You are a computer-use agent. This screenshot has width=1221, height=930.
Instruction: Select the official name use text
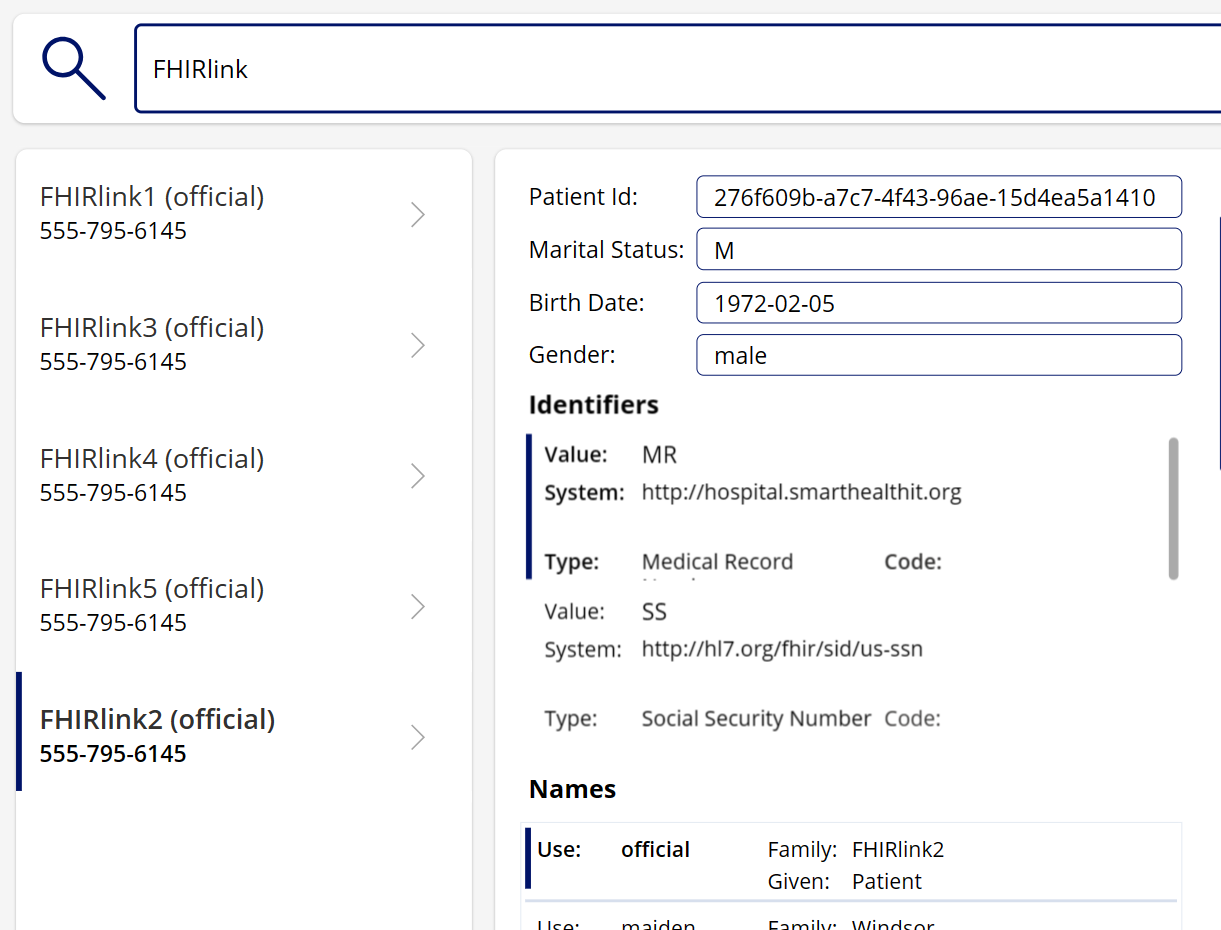tap(655, 850)
